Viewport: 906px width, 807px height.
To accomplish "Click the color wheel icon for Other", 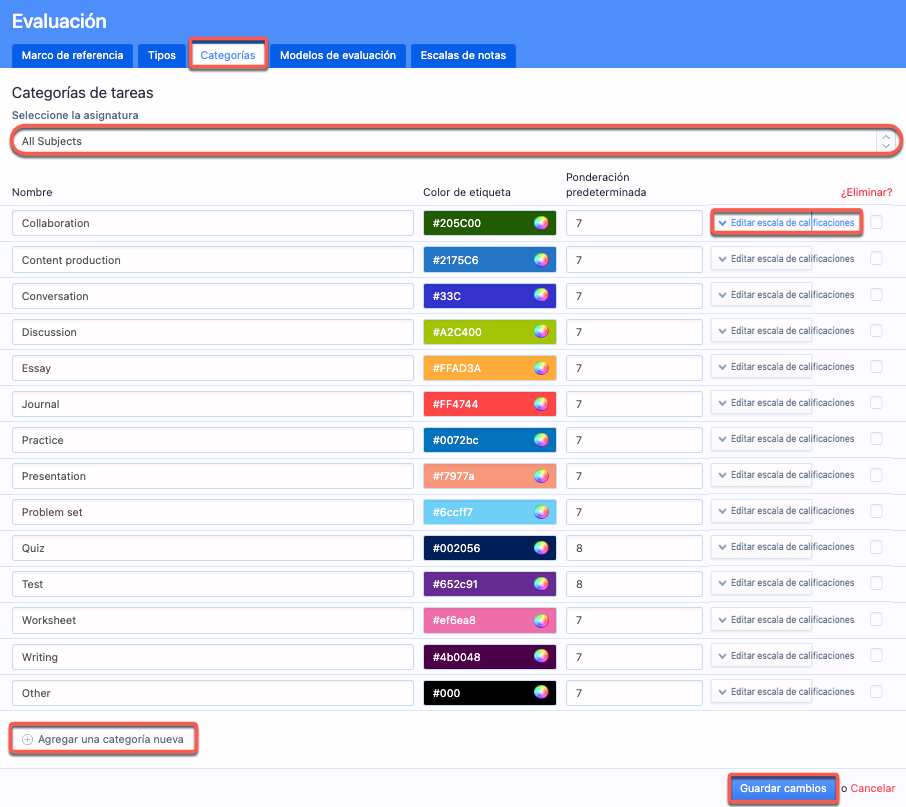I will [541, 692].
